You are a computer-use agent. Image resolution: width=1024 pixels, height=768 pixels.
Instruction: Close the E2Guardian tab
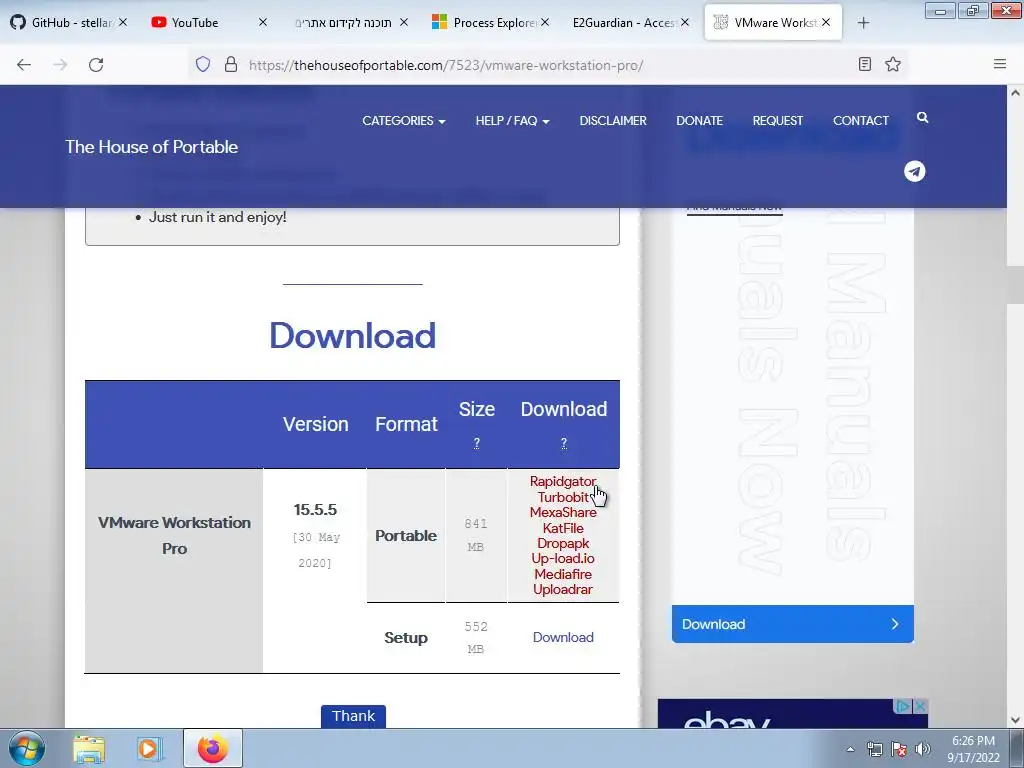coord(684,22)
